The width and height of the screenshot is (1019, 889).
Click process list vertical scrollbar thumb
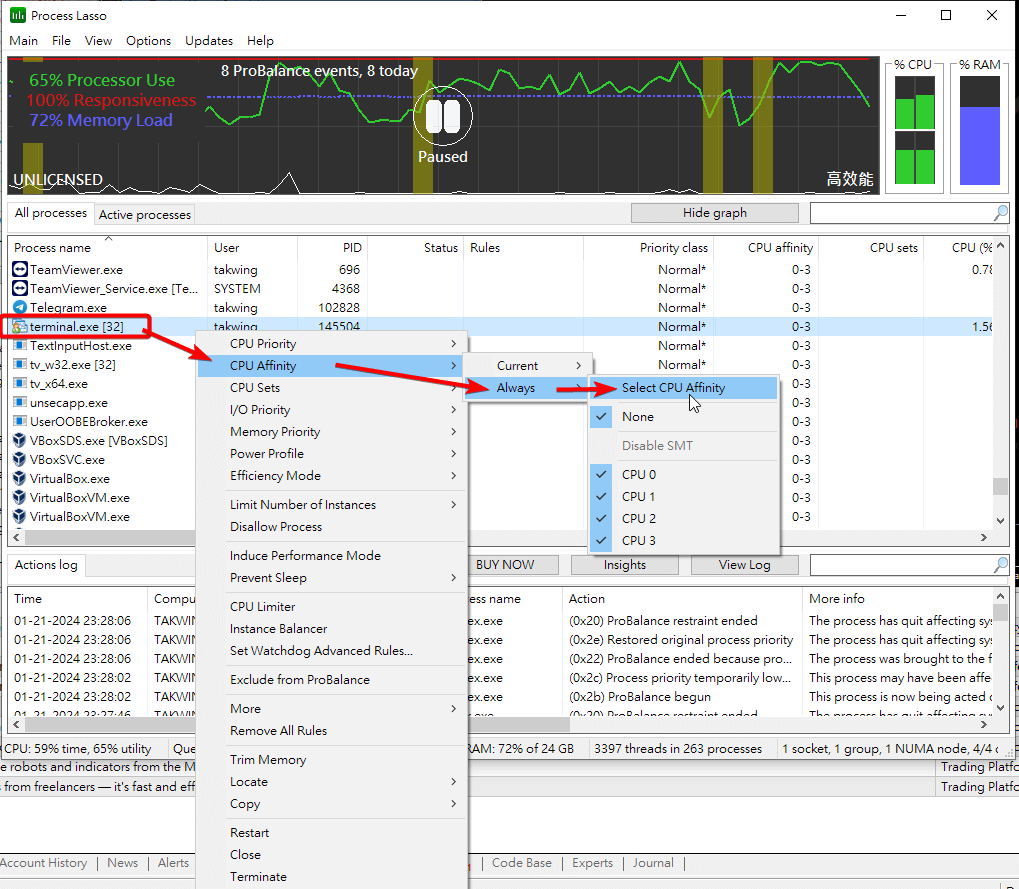(1001, 486)
